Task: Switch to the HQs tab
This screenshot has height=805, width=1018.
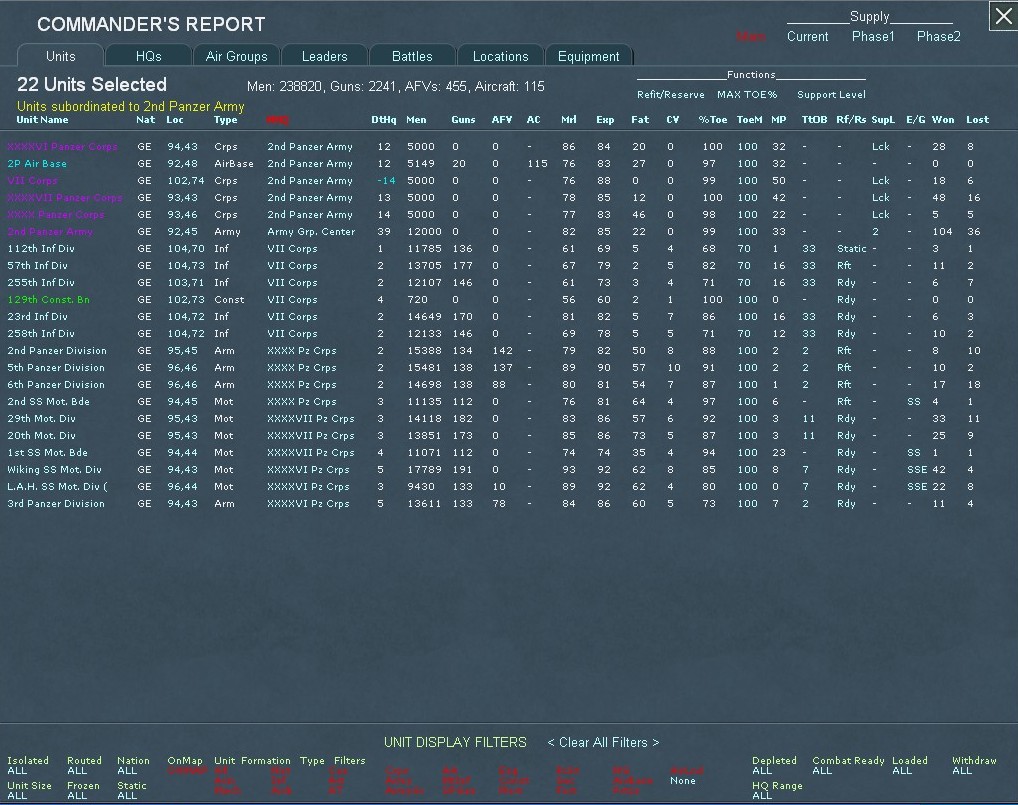Action: point(148,56)
